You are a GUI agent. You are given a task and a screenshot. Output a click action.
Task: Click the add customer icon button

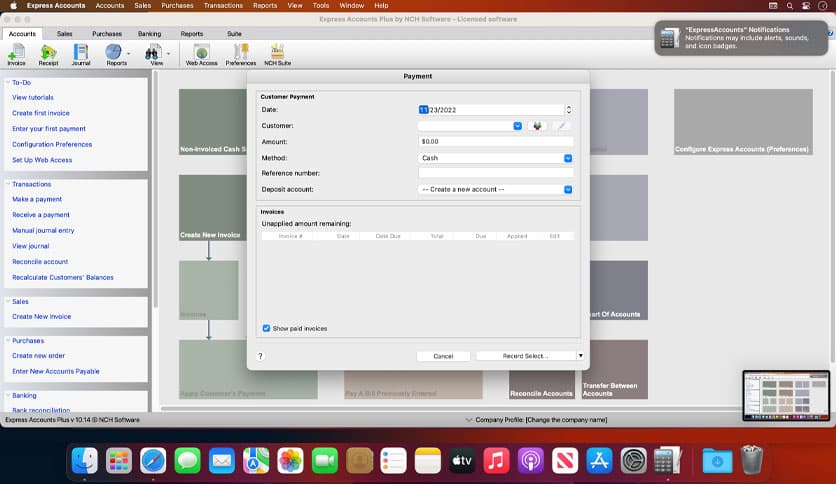(538, 126)
